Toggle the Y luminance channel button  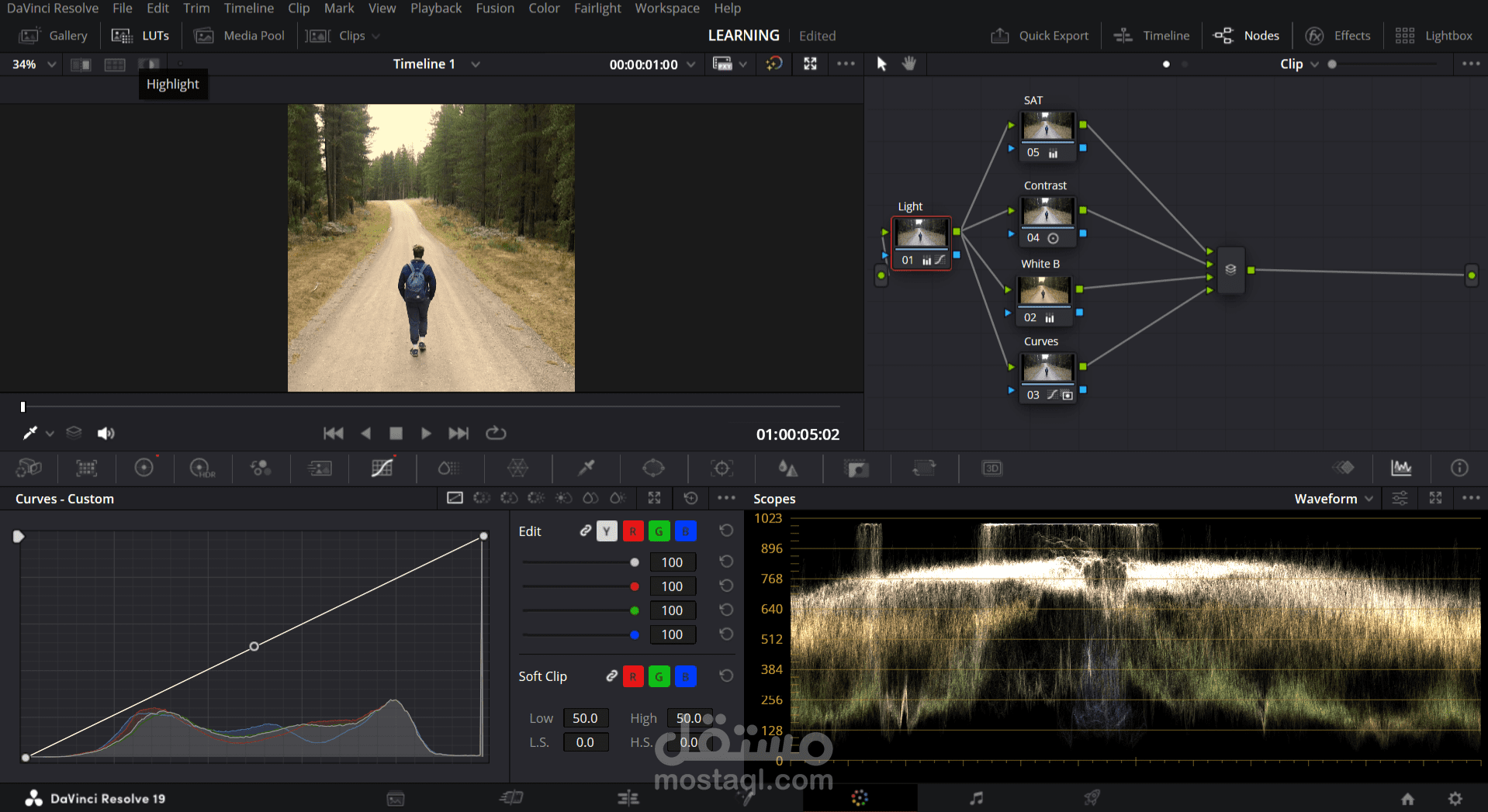(607, 531)
